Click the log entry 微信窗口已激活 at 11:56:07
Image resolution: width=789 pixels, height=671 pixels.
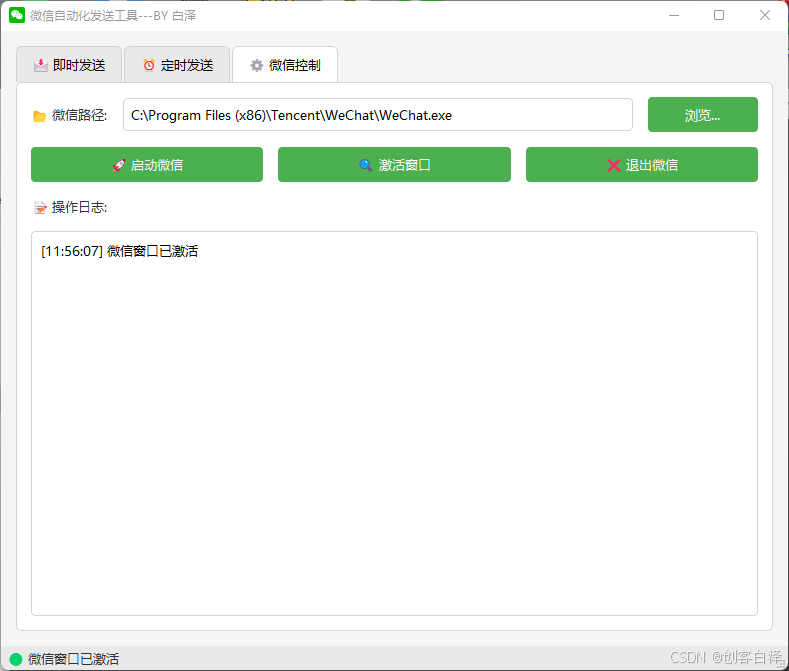point(120,251)
